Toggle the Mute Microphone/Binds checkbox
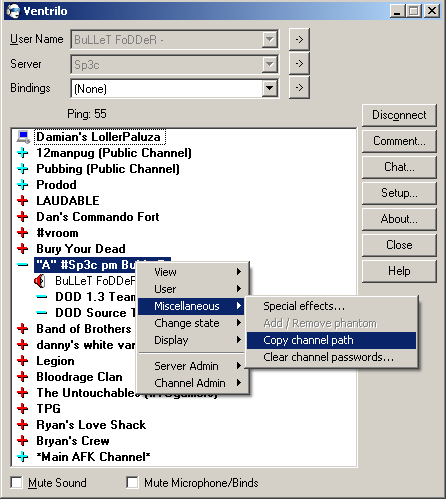This screenshot has height=499, width=446. pos(132,482)
